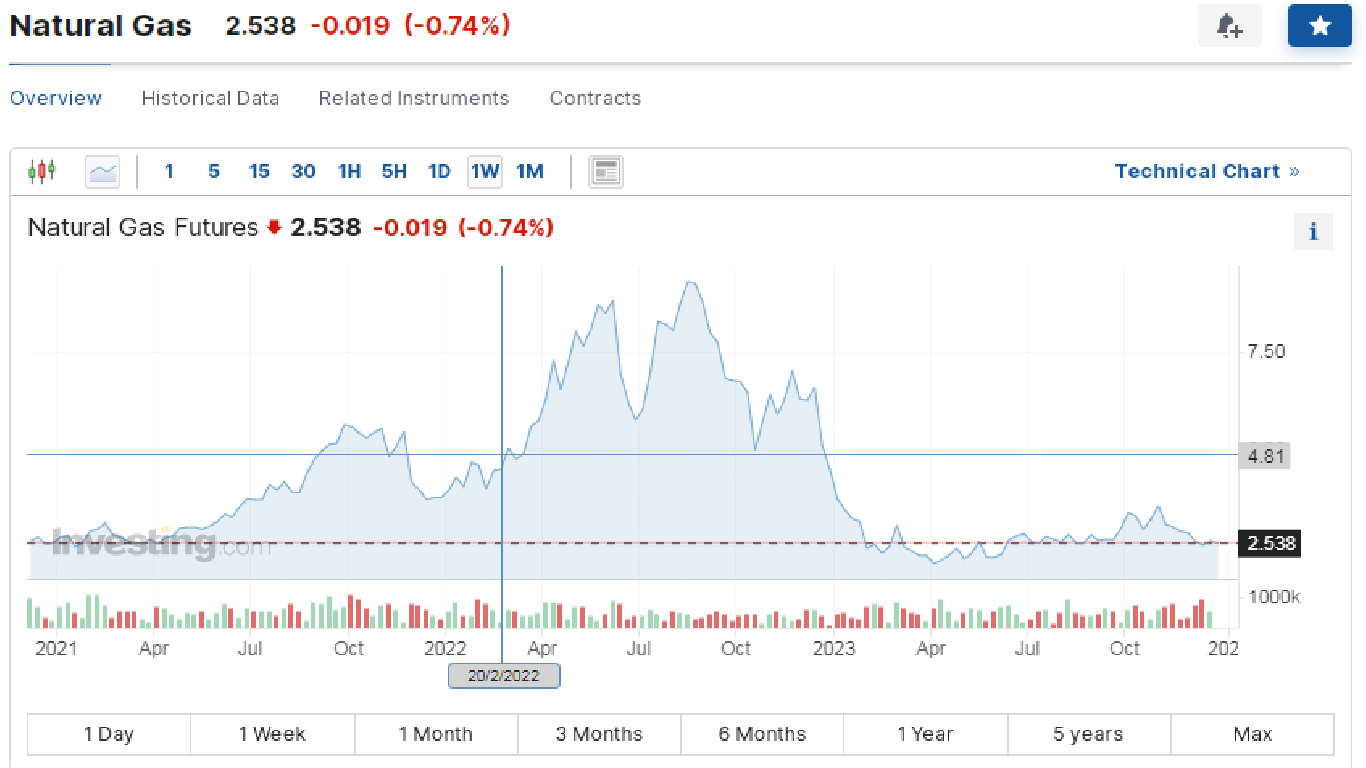Open the Historical Data tab

(210, 98)
